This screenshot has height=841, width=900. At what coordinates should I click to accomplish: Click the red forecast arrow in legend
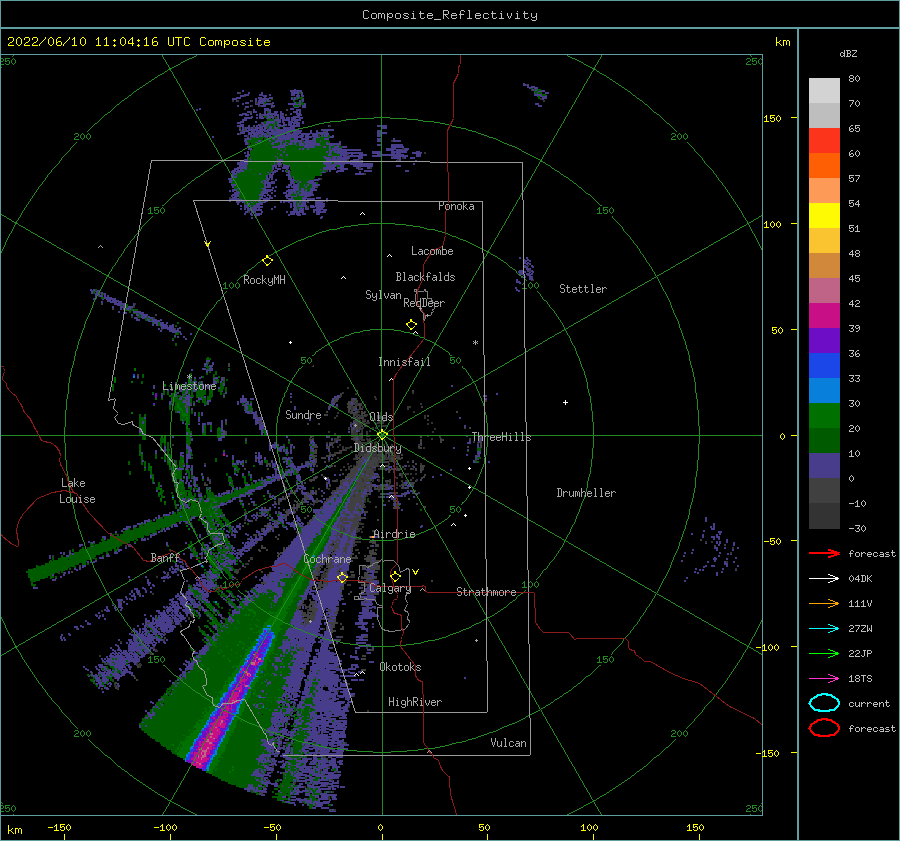click(x=824, y=553)
